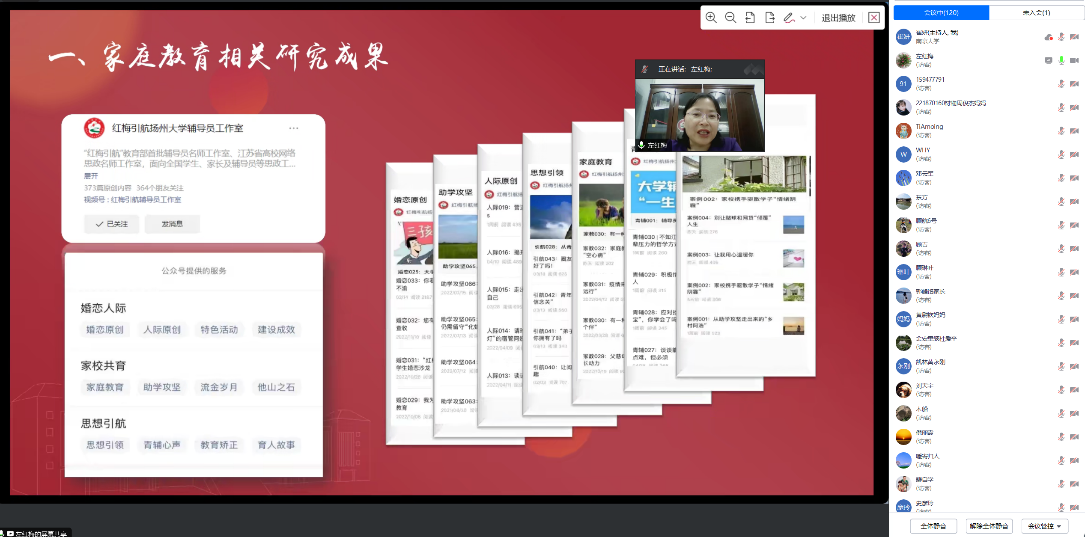This screenshot has height=537, width=1085.
Task: Switch to the 未入会(1) tab
Action: pyautogui.click(x=1036, y=12)
